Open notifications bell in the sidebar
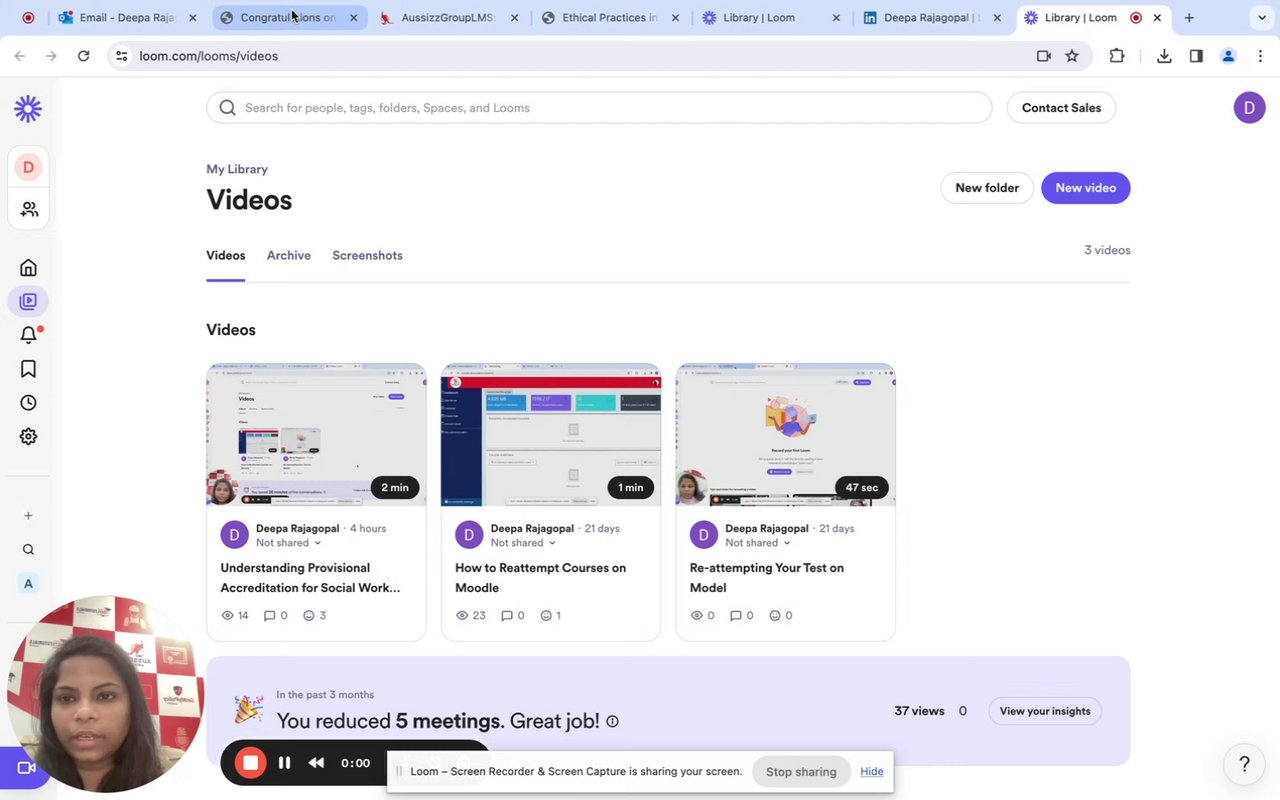The image size is (1280, 800). [28, 335]
